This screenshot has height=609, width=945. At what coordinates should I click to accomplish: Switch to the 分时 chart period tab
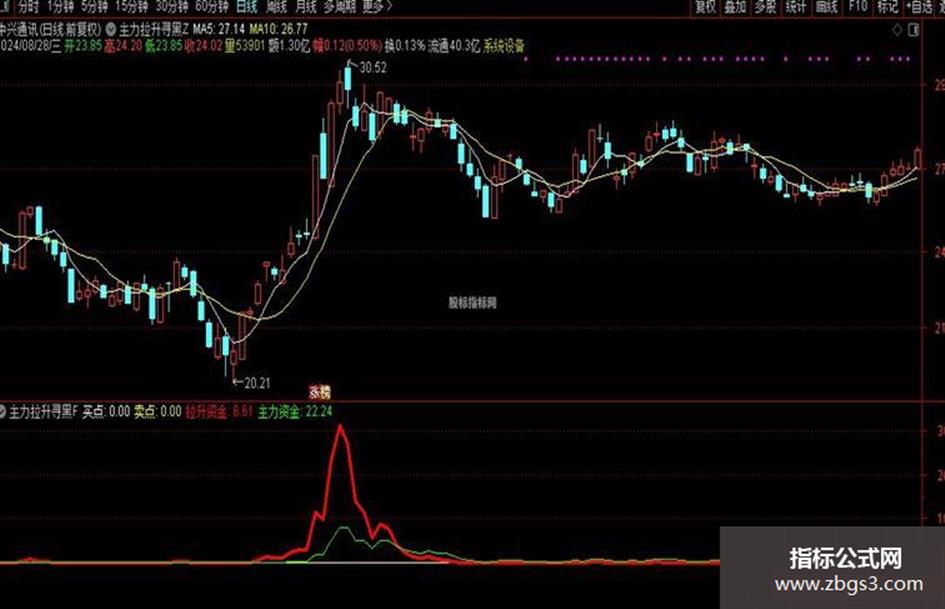click(x=28, y=7)
